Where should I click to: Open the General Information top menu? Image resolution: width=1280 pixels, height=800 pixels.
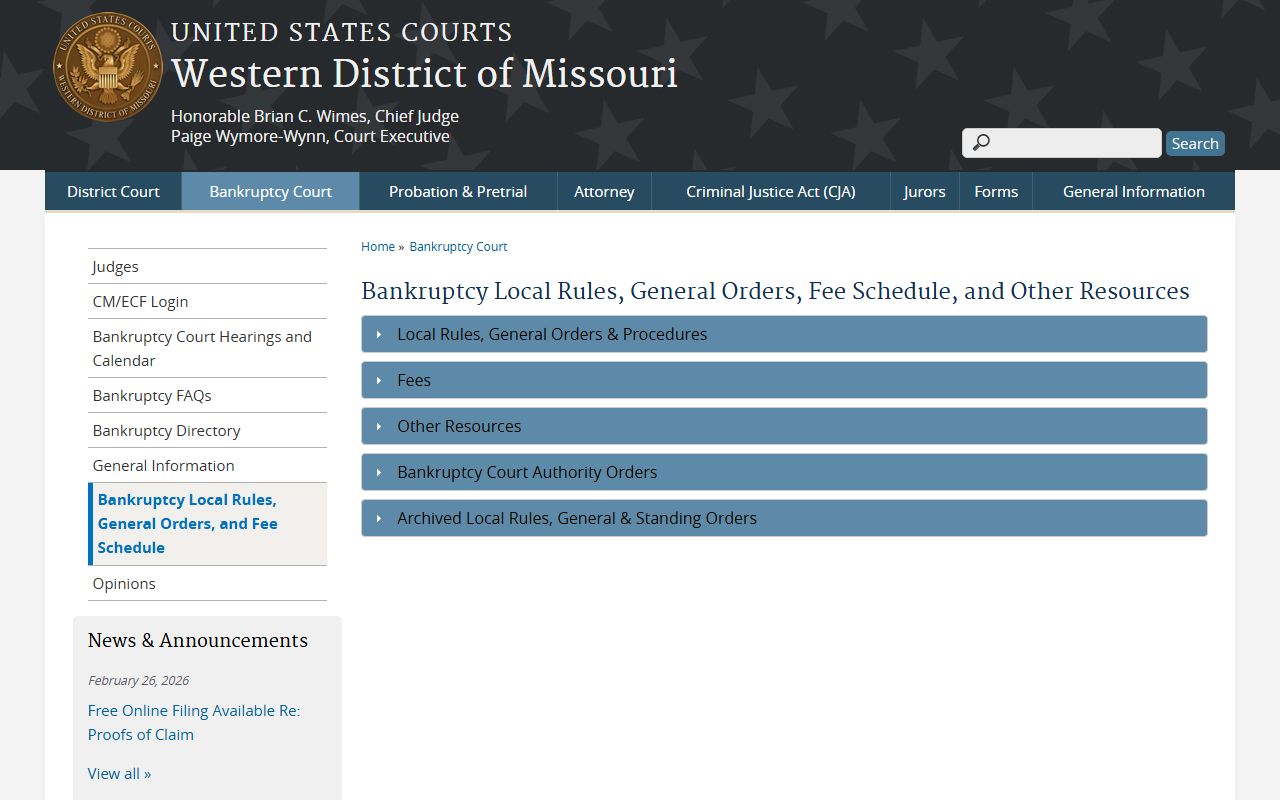[1134, 191]
